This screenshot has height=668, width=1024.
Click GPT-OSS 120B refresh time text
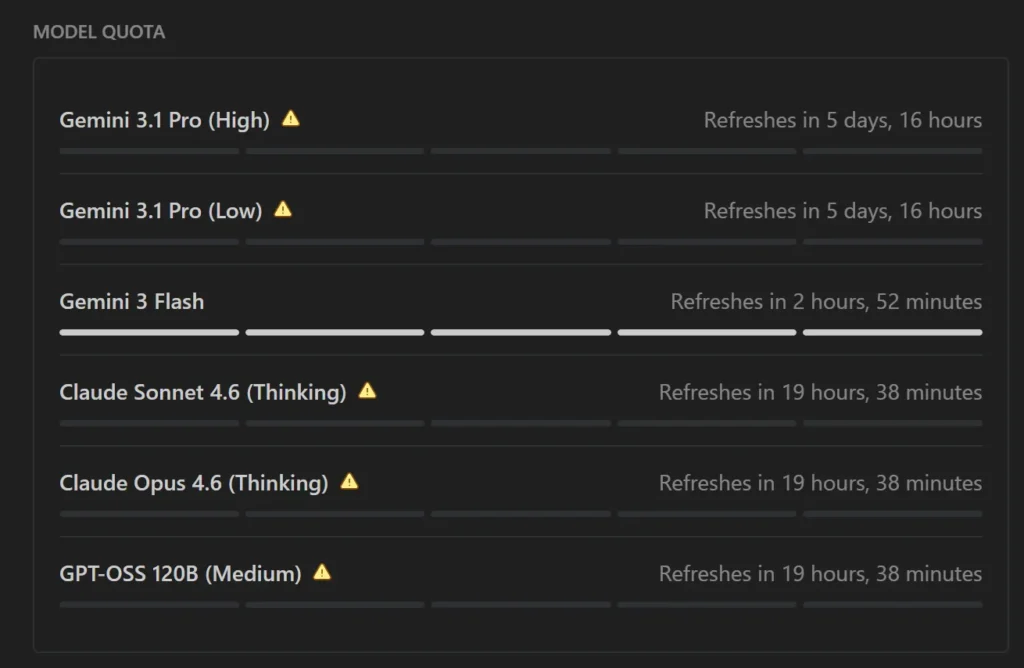(820, 574)
